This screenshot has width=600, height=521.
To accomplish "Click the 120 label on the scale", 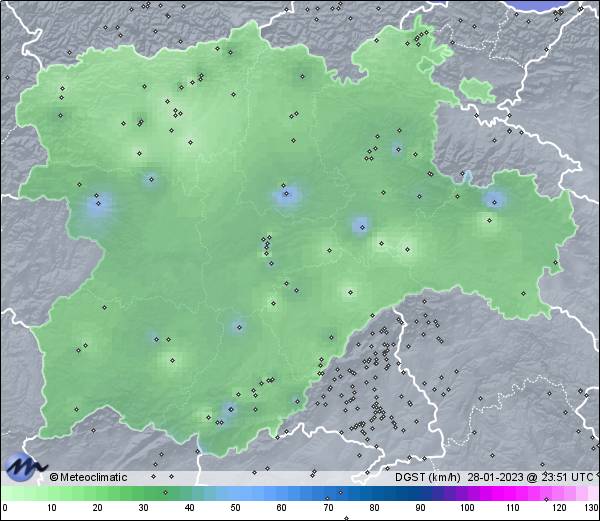I will coord(559,508).
